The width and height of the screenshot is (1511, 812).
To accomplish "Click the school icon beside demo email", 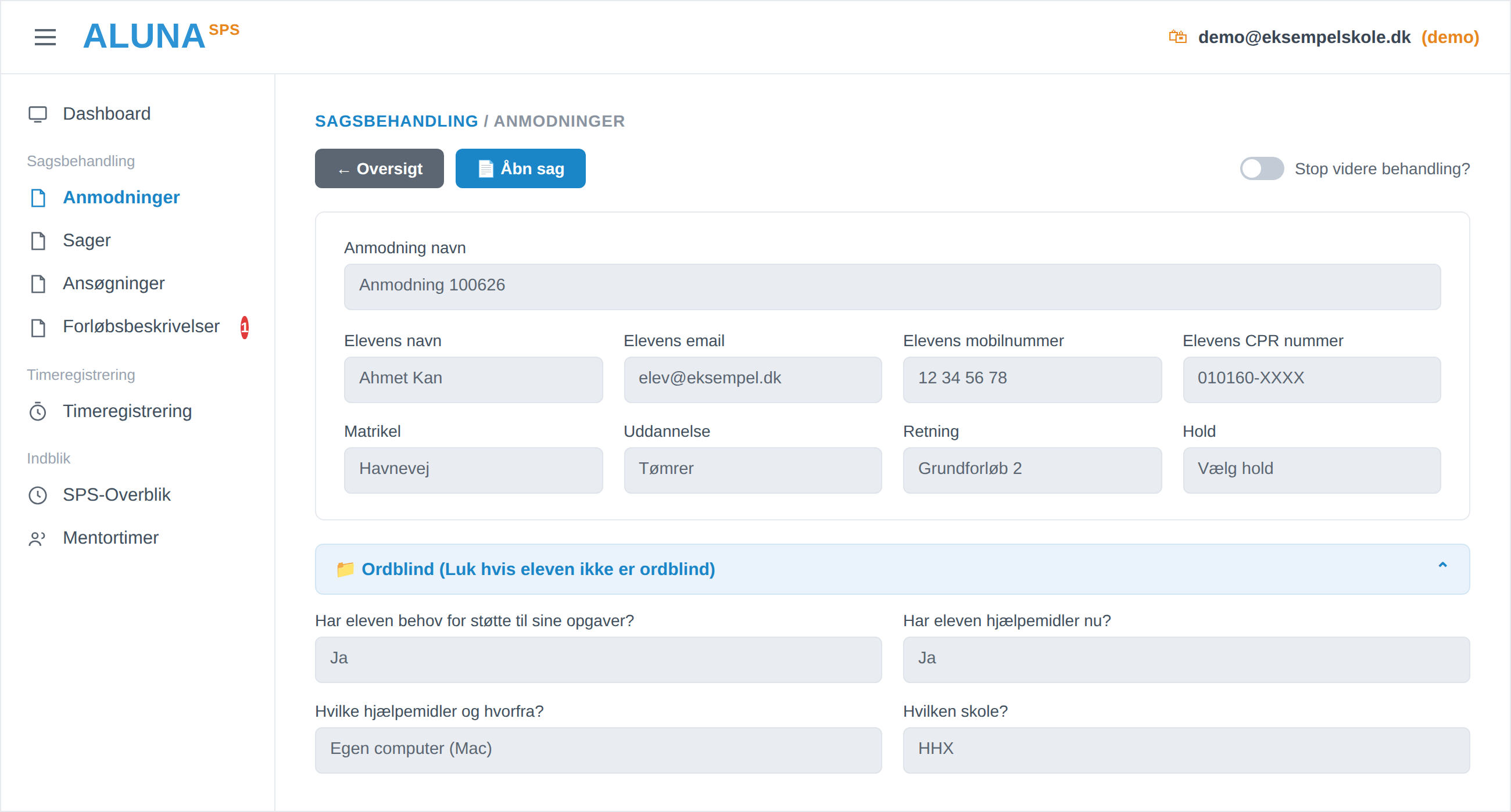I will 1177,37.
